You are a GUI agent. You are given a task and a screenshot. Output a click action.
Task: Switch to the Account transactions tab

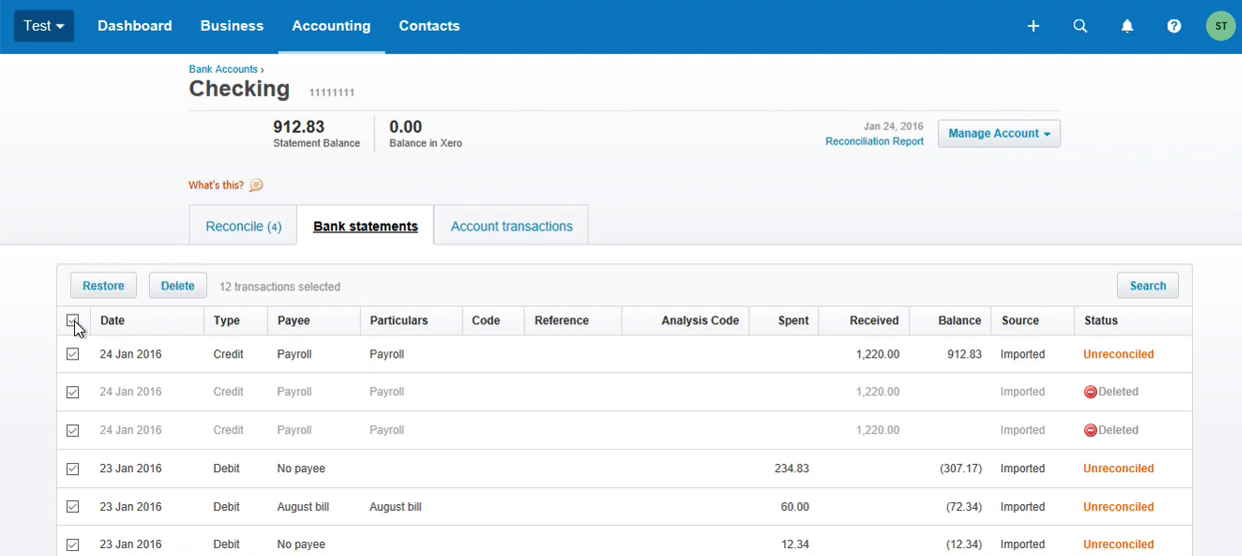coord(512,226)
